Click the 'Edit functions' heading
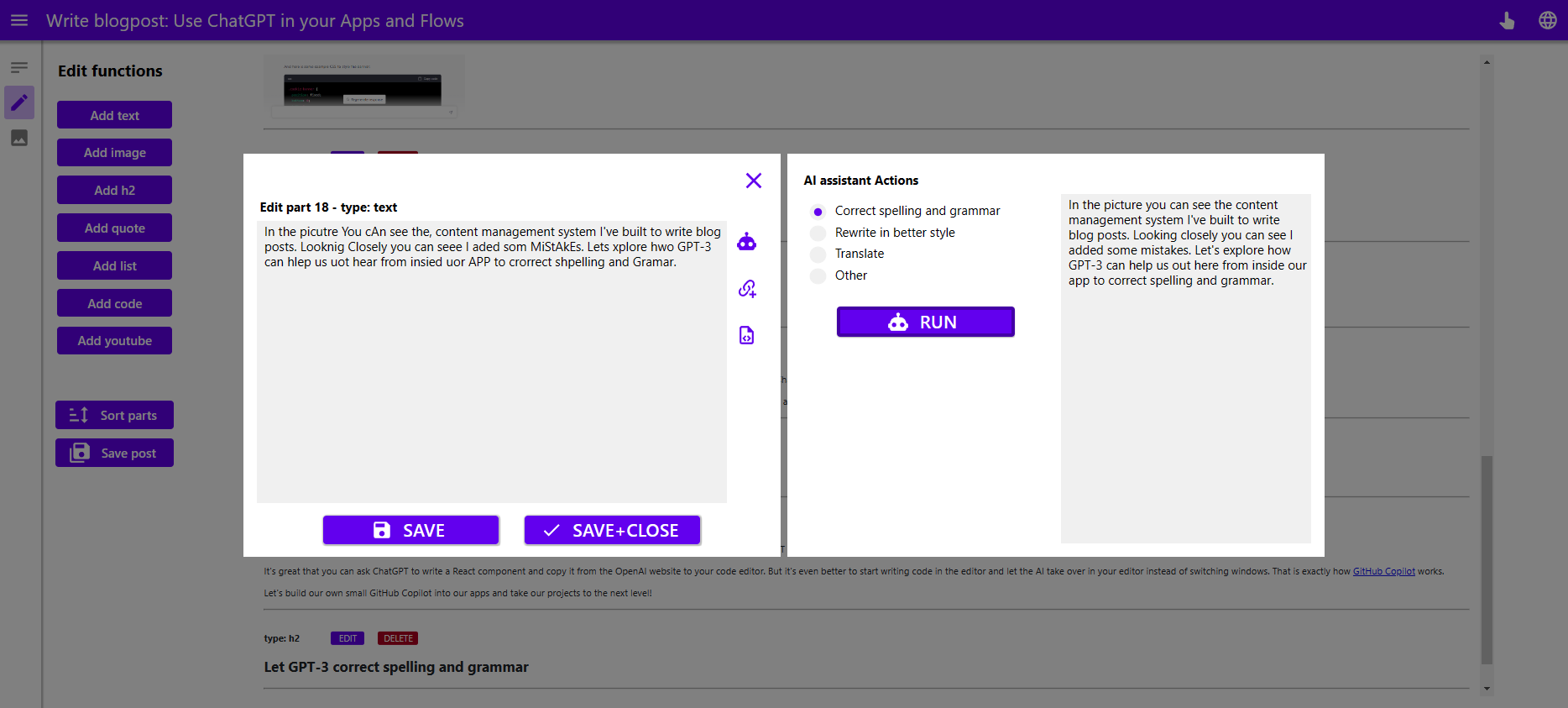The width and height of the screenshot is (1568, 708). click(110, 71)
